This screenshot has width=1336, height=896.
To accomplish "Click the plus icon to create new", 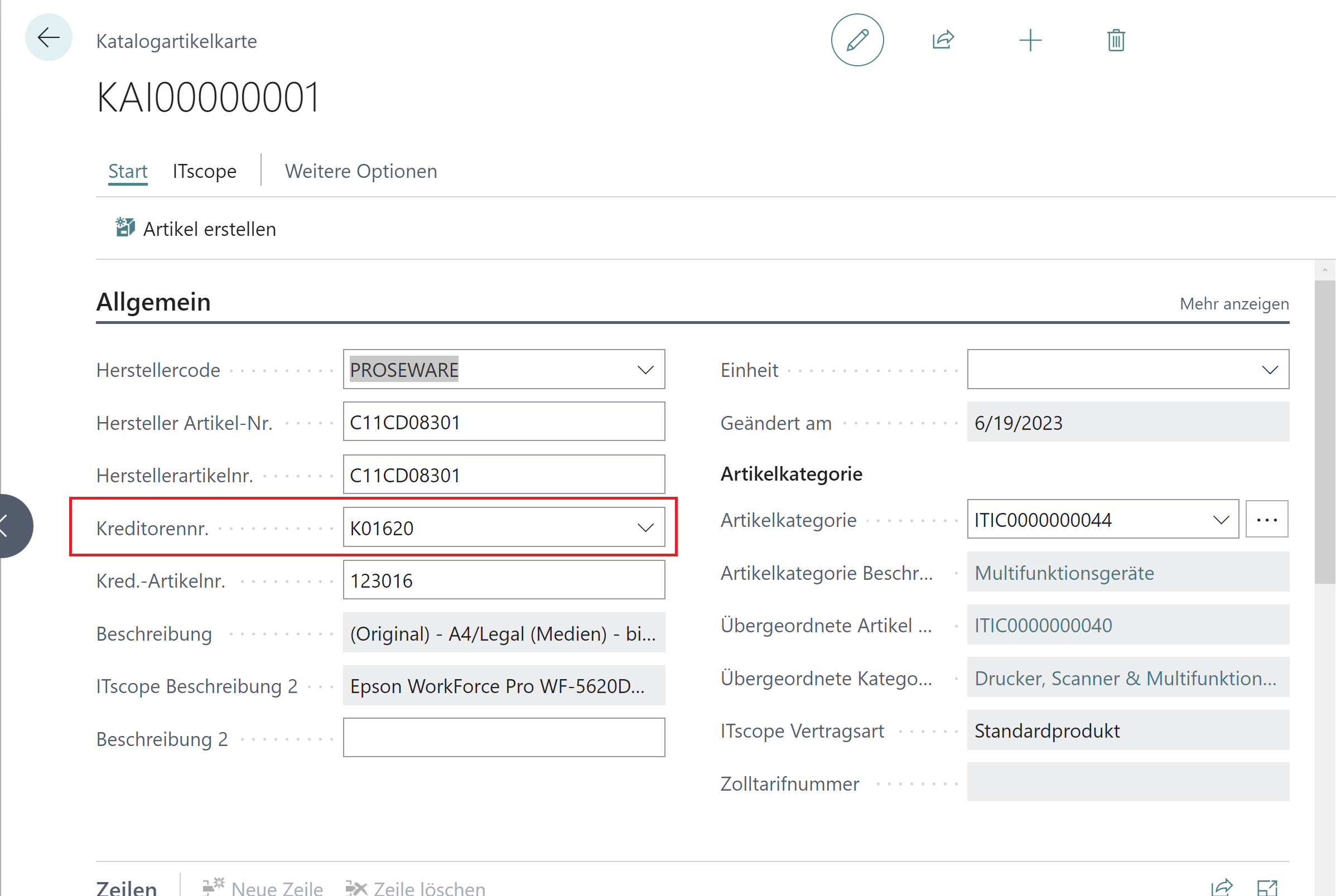I will 1030,40.
